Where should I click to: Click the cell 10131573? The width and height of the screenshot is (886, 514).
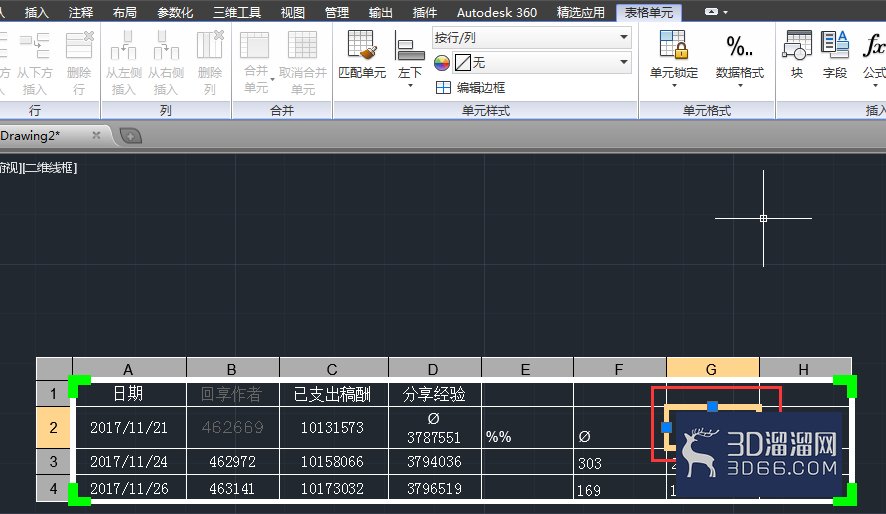pos(333,428)
